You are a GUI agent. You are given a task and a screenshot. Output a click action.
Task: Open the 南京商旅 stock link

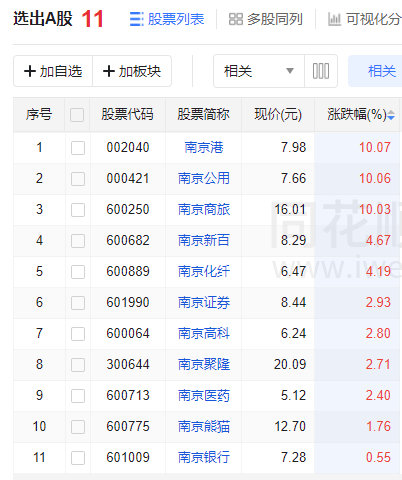204,209
